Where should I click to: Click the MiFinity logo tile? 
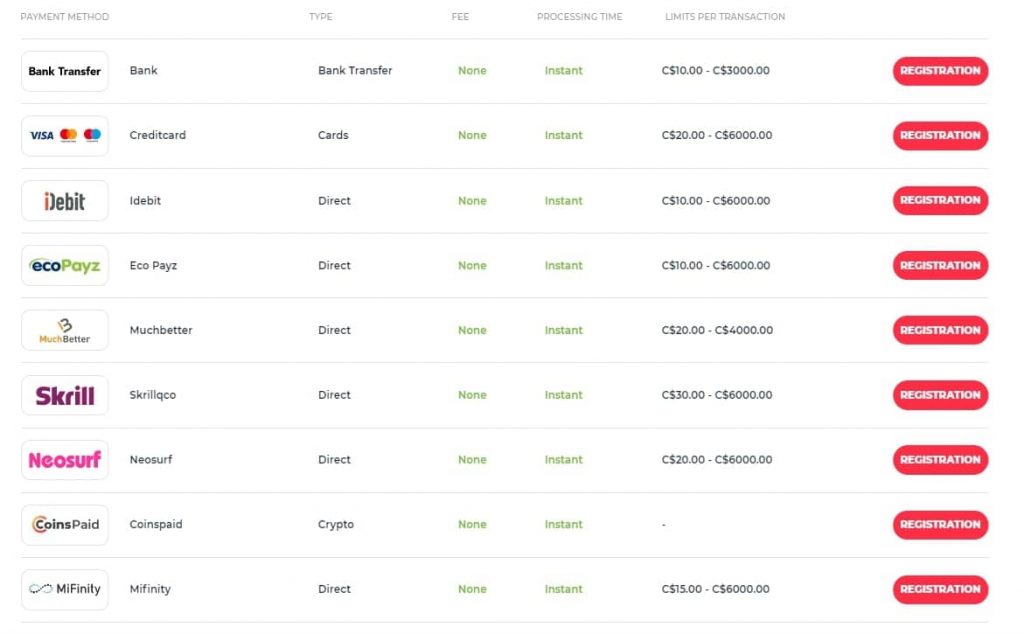(x=65, y=590)
